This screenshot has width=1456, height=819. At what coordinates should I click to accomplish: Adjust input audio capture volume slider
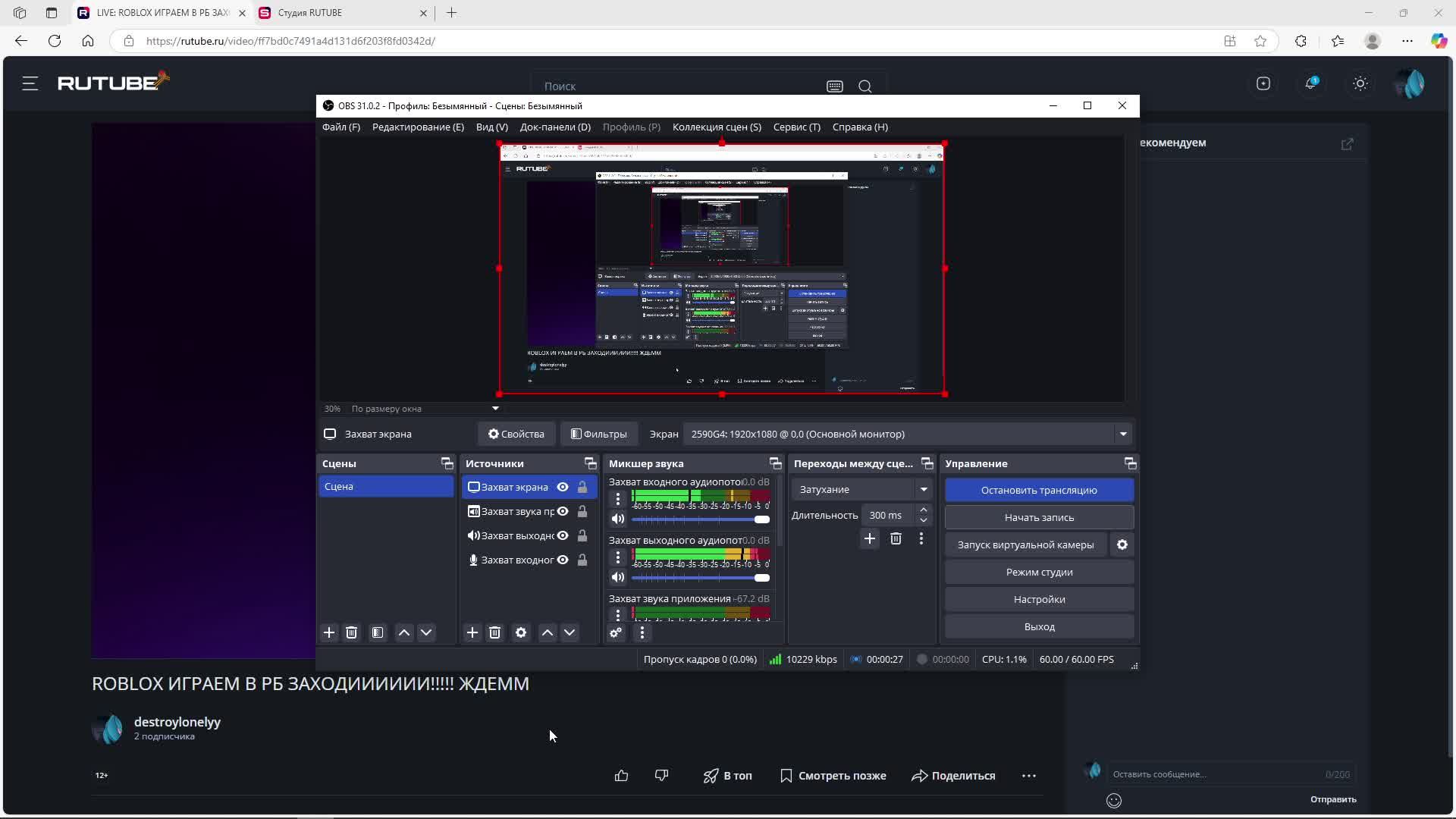[701, 519]
